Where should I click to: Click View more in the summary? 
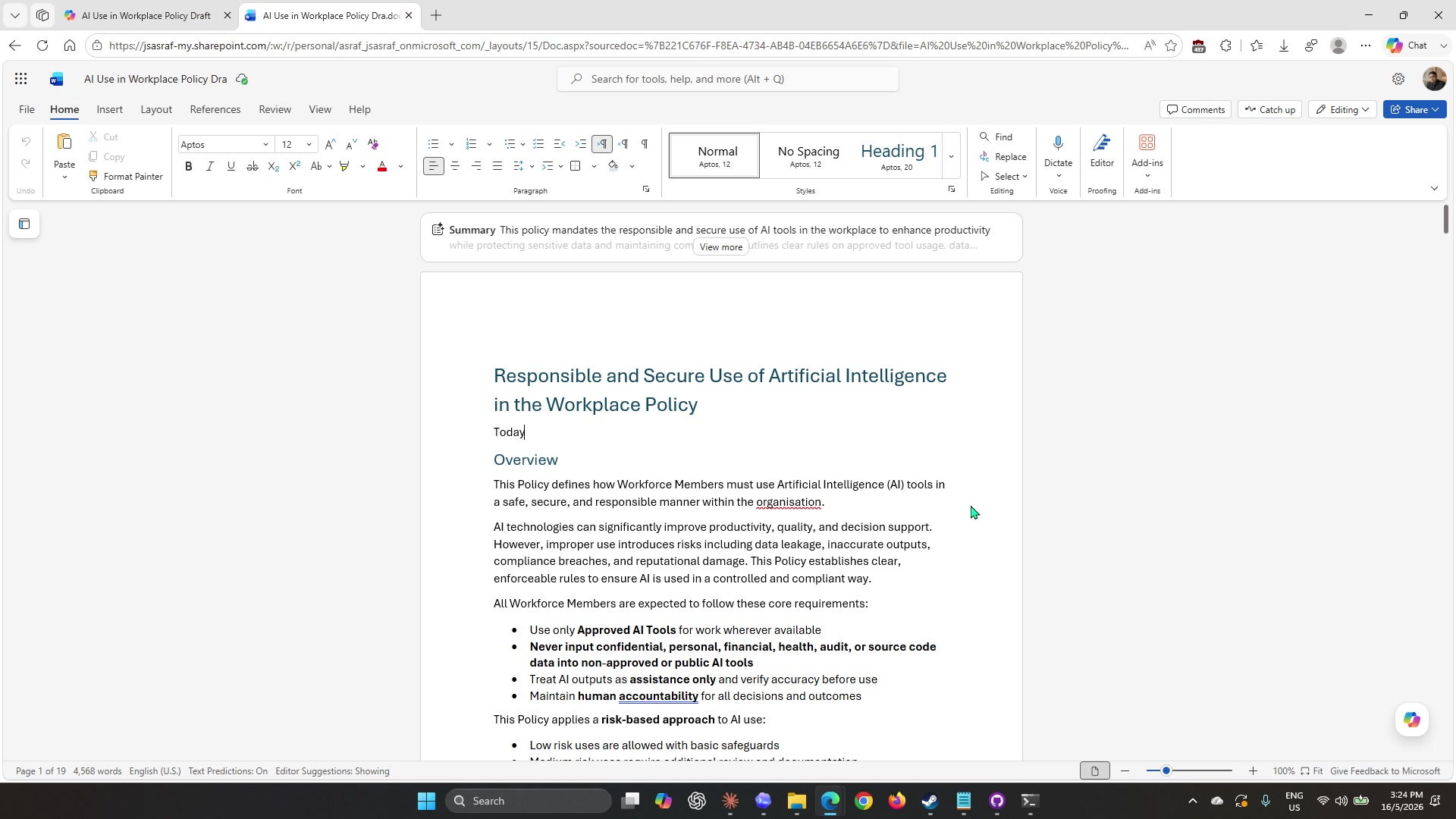721,247
